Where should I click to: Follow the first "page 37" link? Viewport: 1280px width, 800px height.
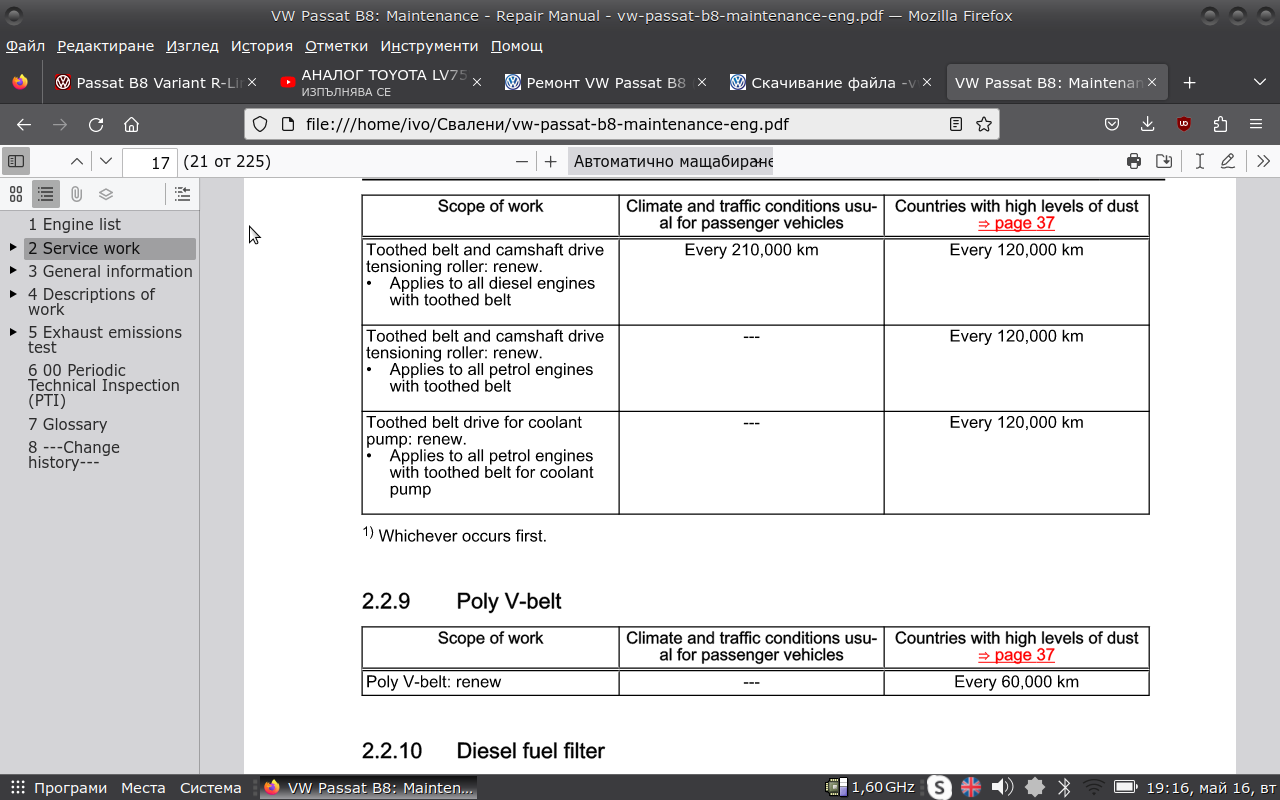[1016, 223]
